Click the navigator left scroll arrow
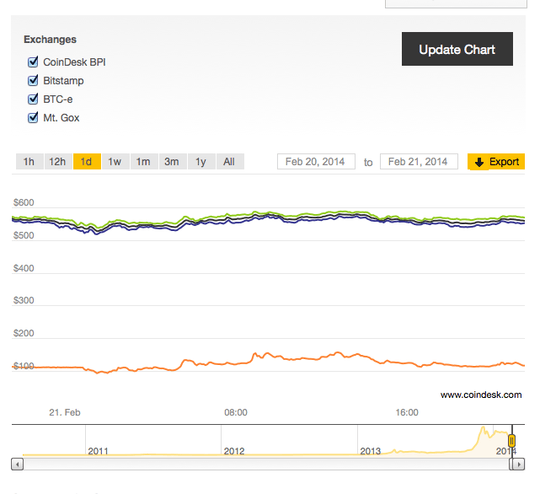The width and height of the screenshot is (540, 494). [17, 464]
